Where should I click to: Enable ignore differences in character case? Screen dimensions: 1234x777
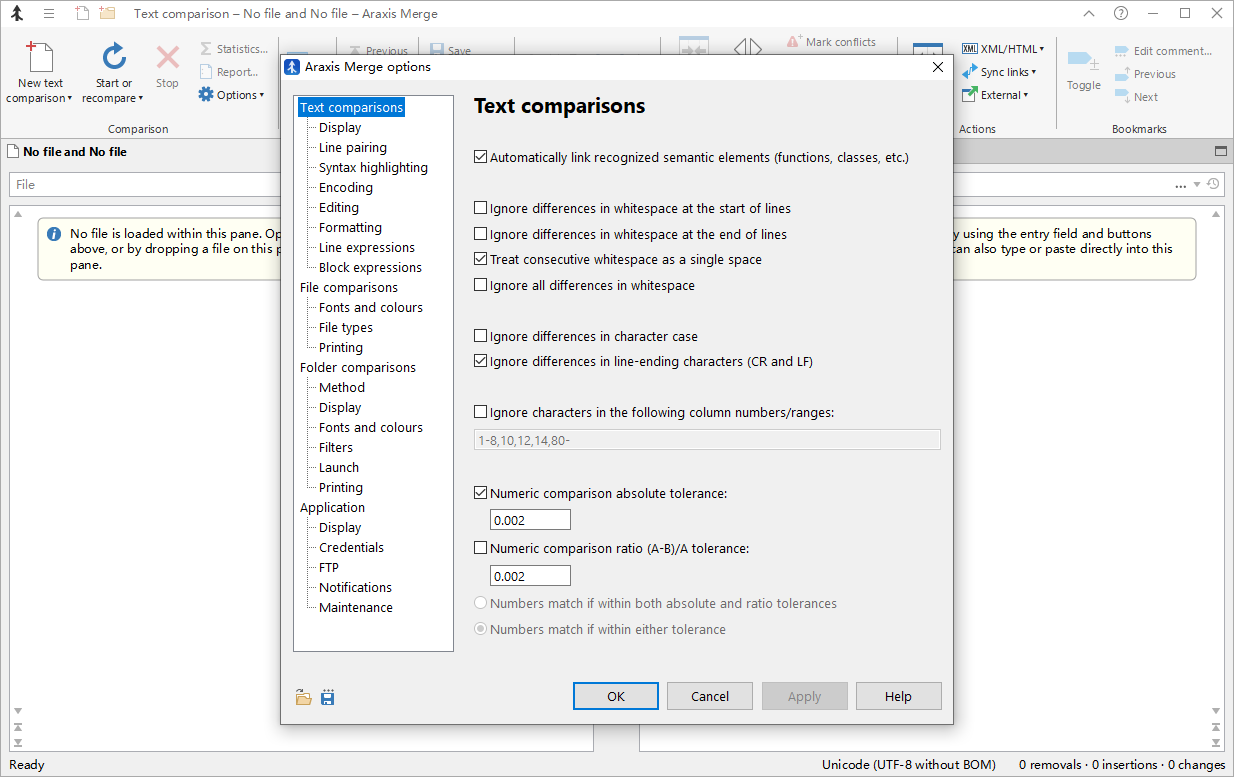(x=481, y=336)
